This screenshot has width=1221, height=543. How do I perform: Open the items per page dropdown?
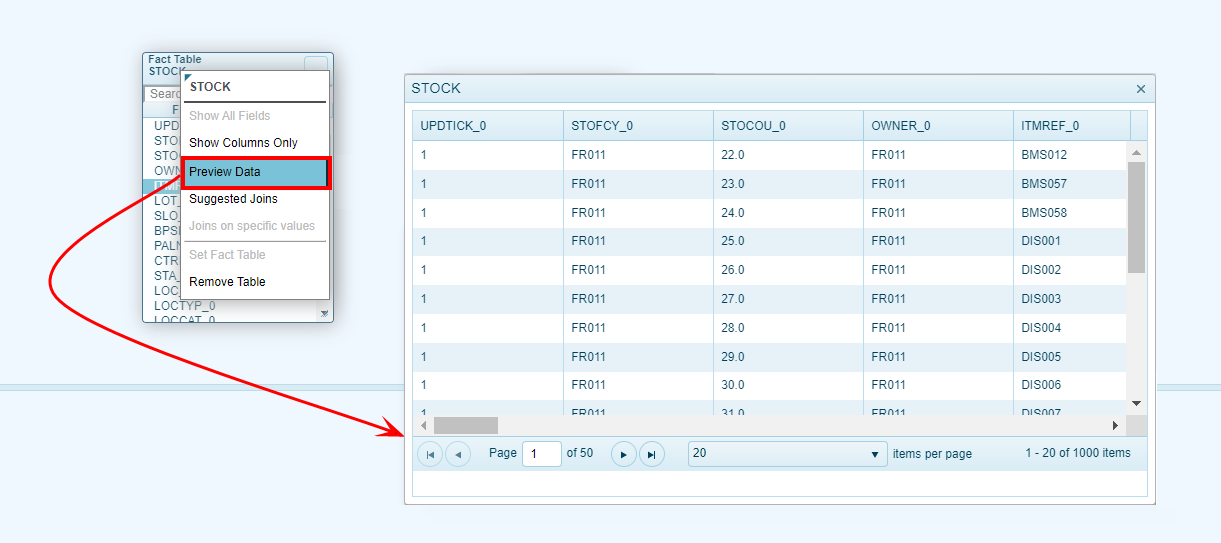[788, 454]
